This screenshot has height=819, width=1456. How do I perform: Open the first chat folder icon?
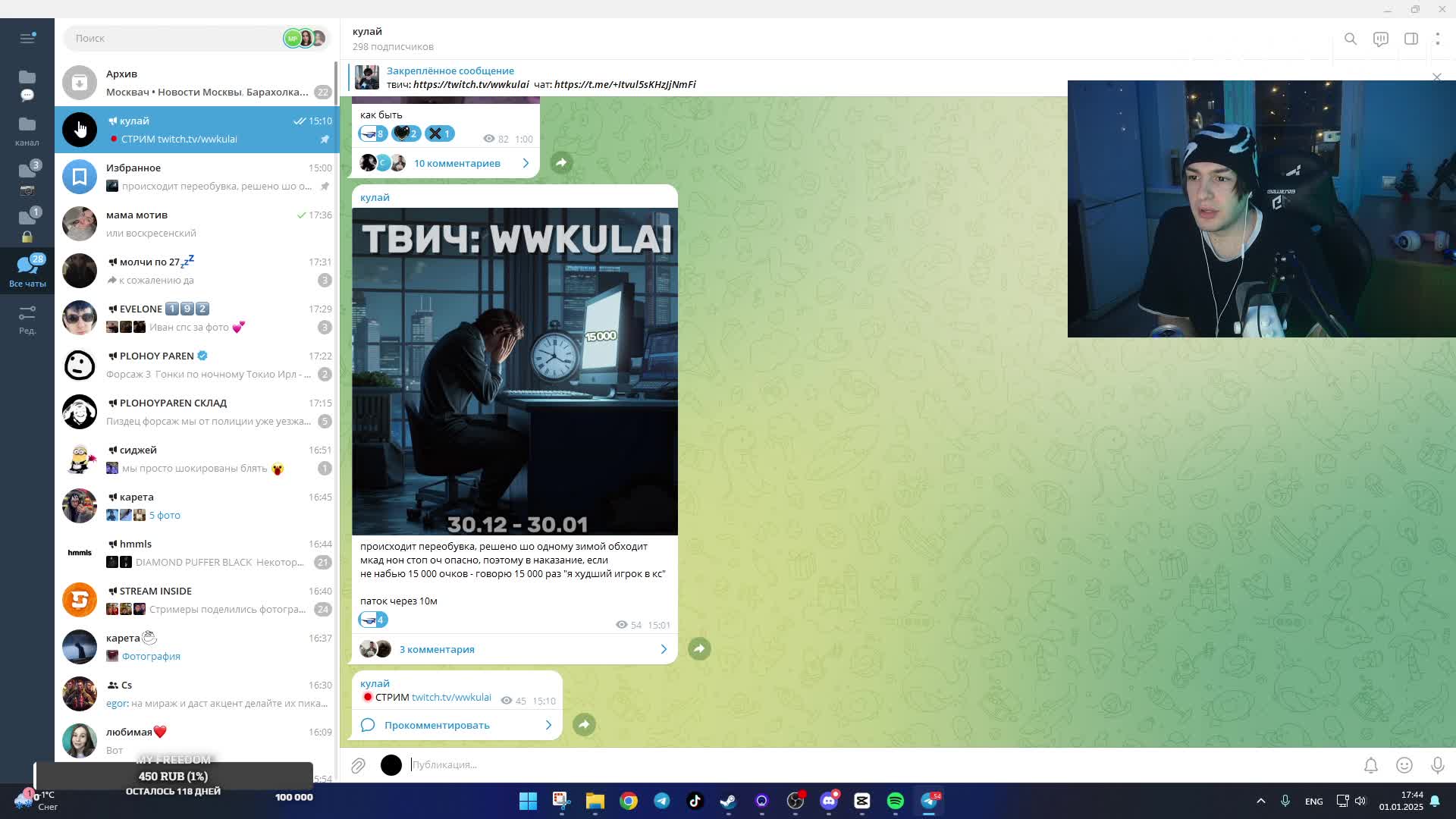coord(27,83)
